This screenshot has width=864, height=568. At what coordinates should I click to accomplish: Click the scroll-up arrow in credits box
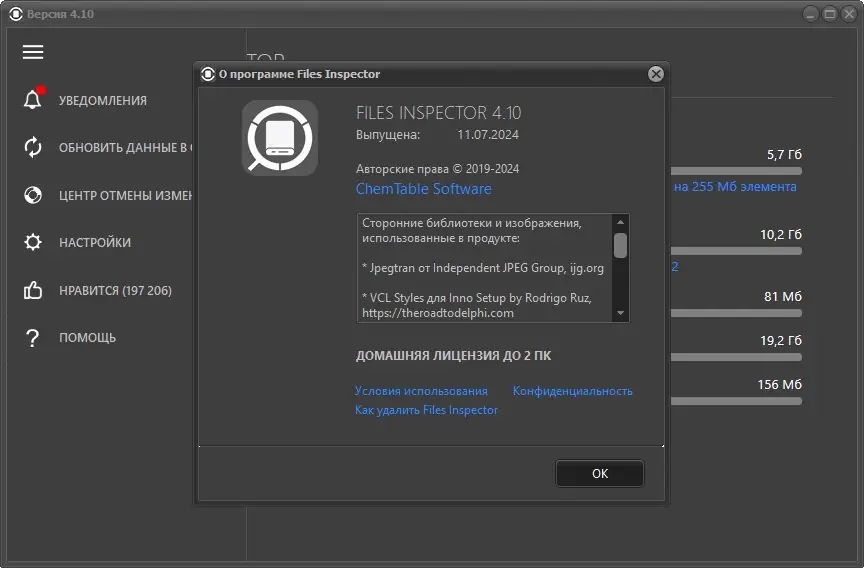pyautogui.click(x=621, y=222)
